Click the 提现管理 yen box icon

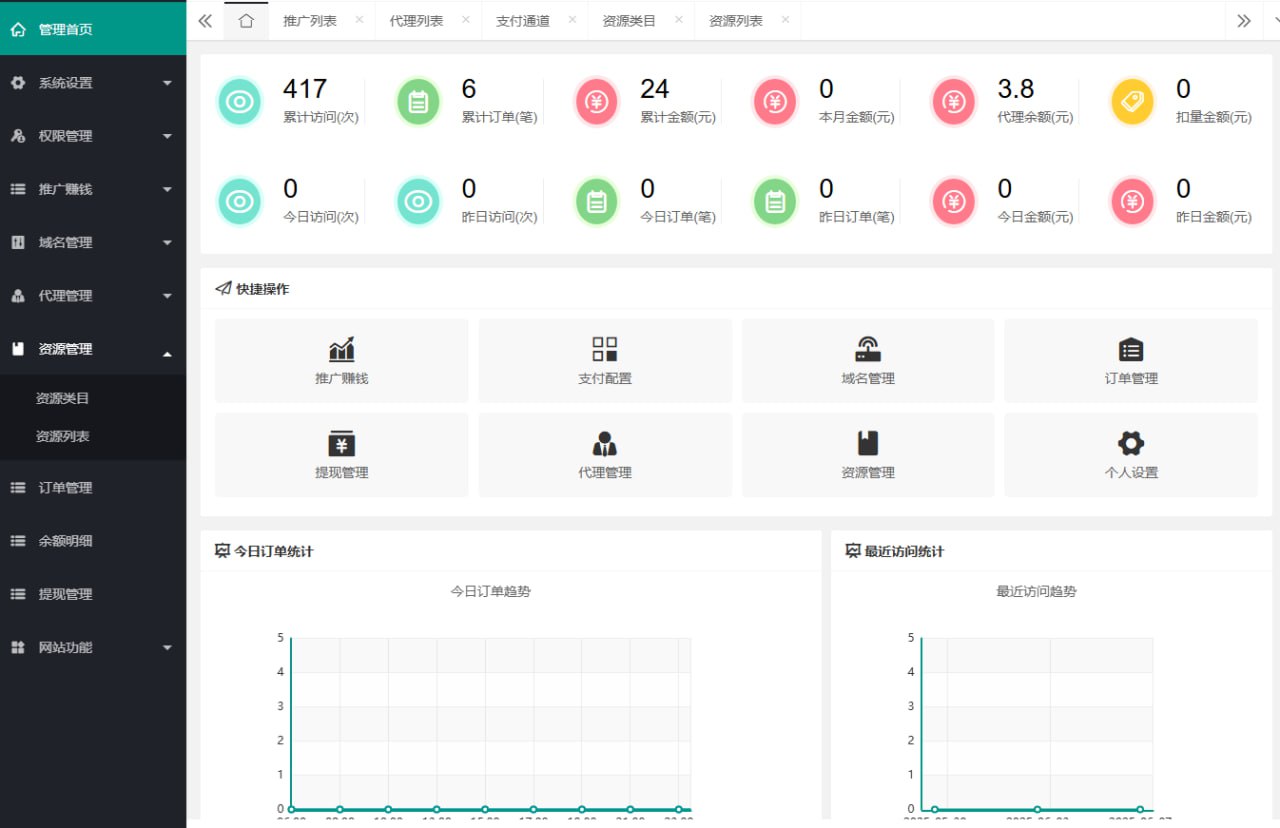pos(341,443)
